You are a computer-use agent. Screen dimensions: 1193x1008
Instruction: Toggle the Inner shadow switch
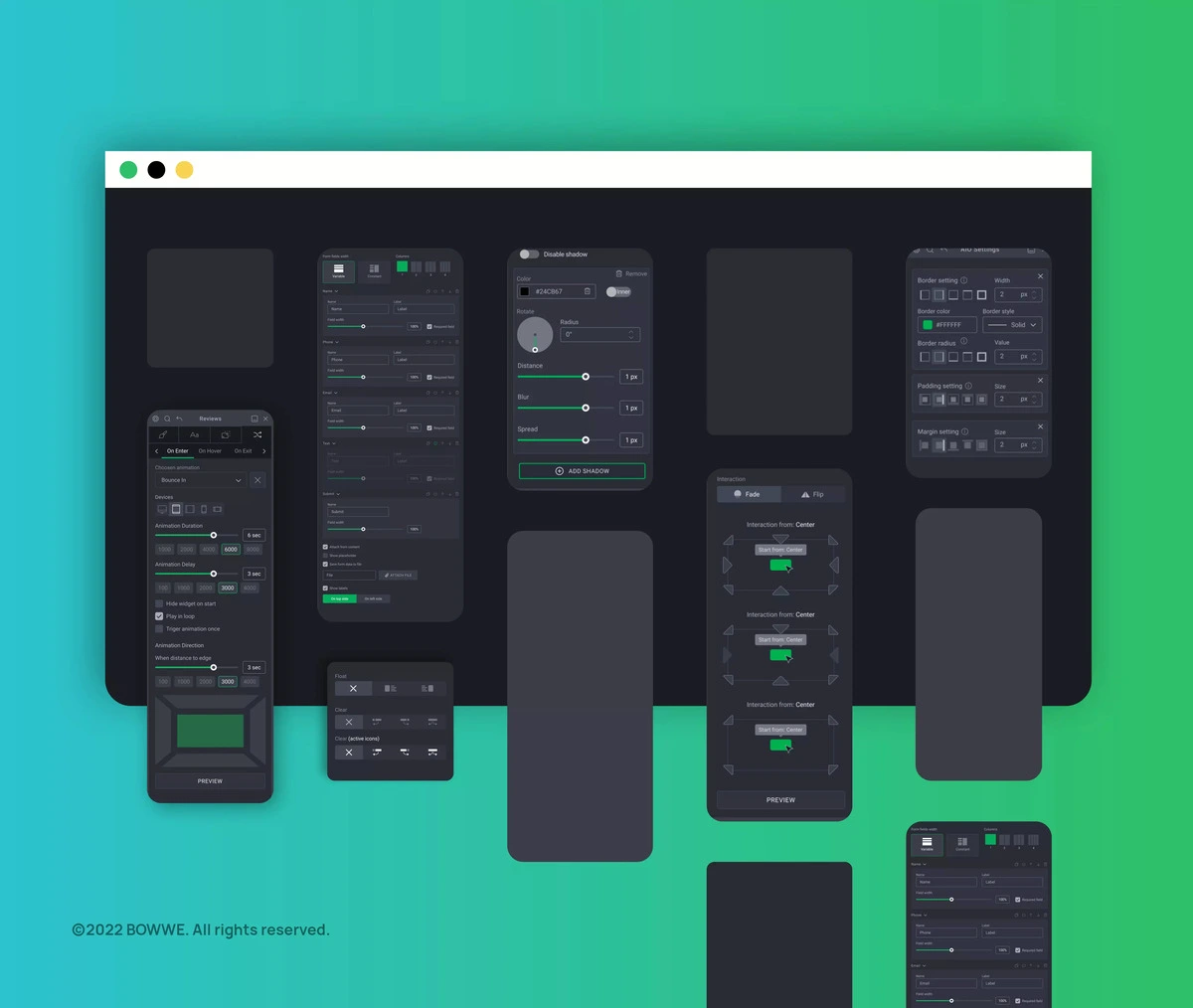click(x=618, y=291)
